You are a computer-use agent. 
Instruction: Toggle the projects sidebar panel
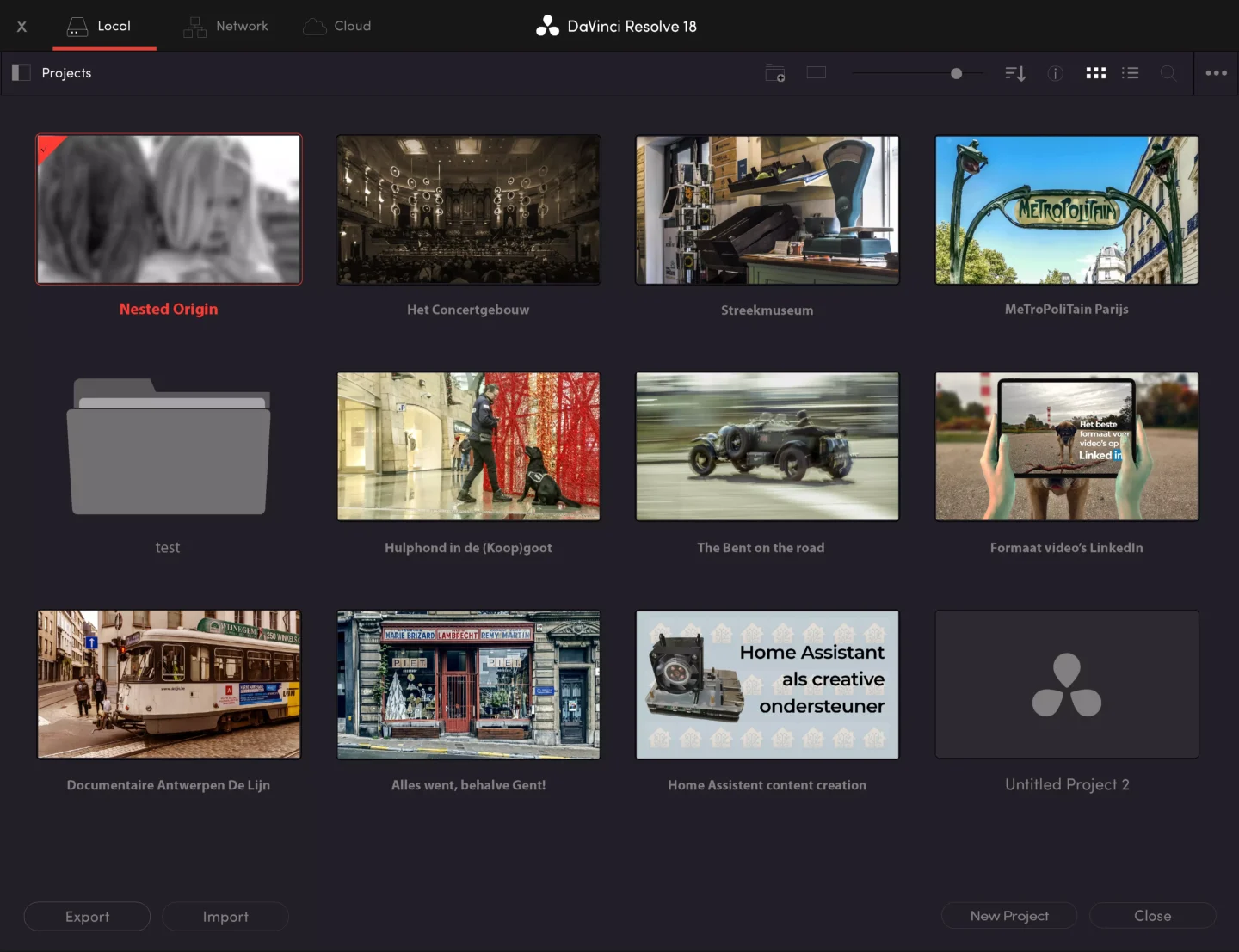tap(21, 72)
